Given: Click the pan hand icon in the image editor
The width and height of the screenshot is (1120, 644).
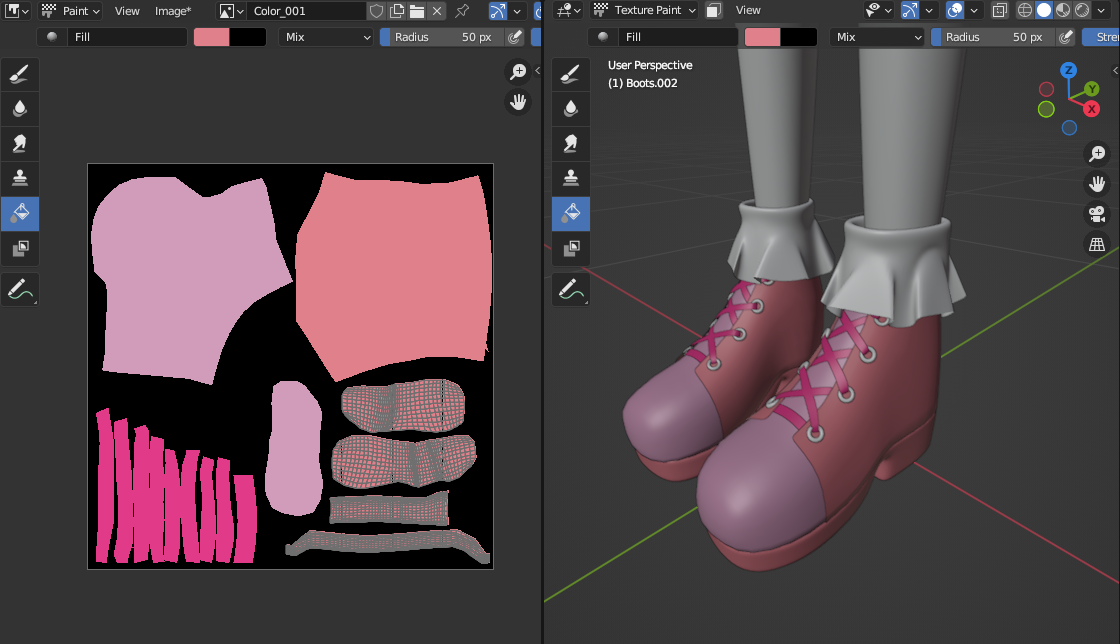Looking at the screenshot, I should click(x=518, y=102).
